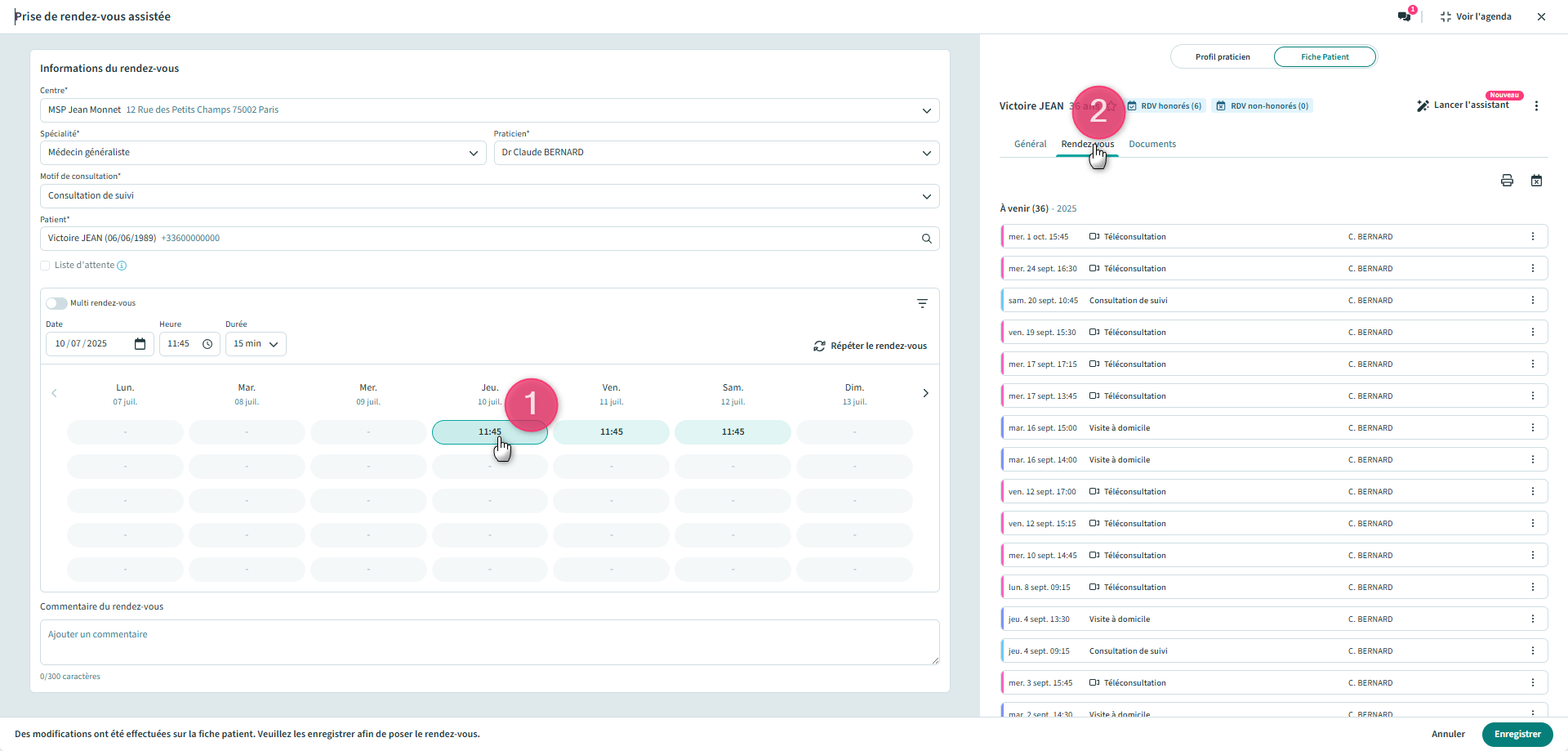Open the Général tab of the patient file
Screen dimensions: 1568x751
pos(1030,144)
